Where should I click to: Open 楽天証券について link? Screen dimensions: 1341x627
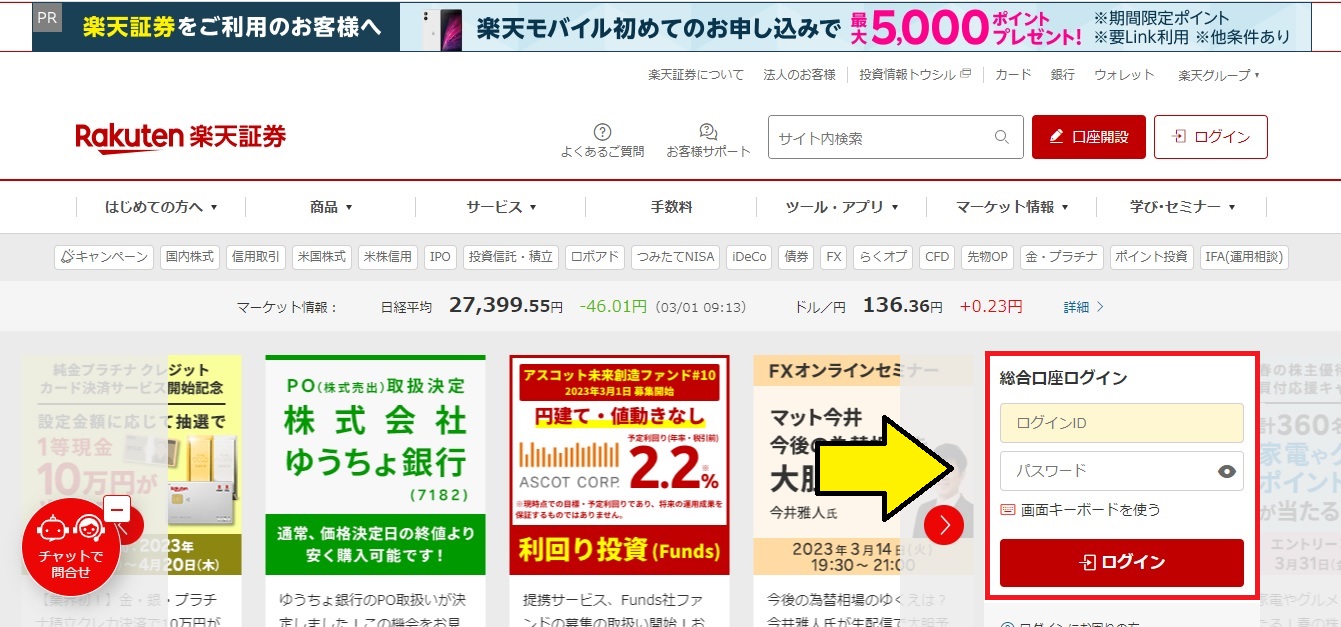coord(696,75)
